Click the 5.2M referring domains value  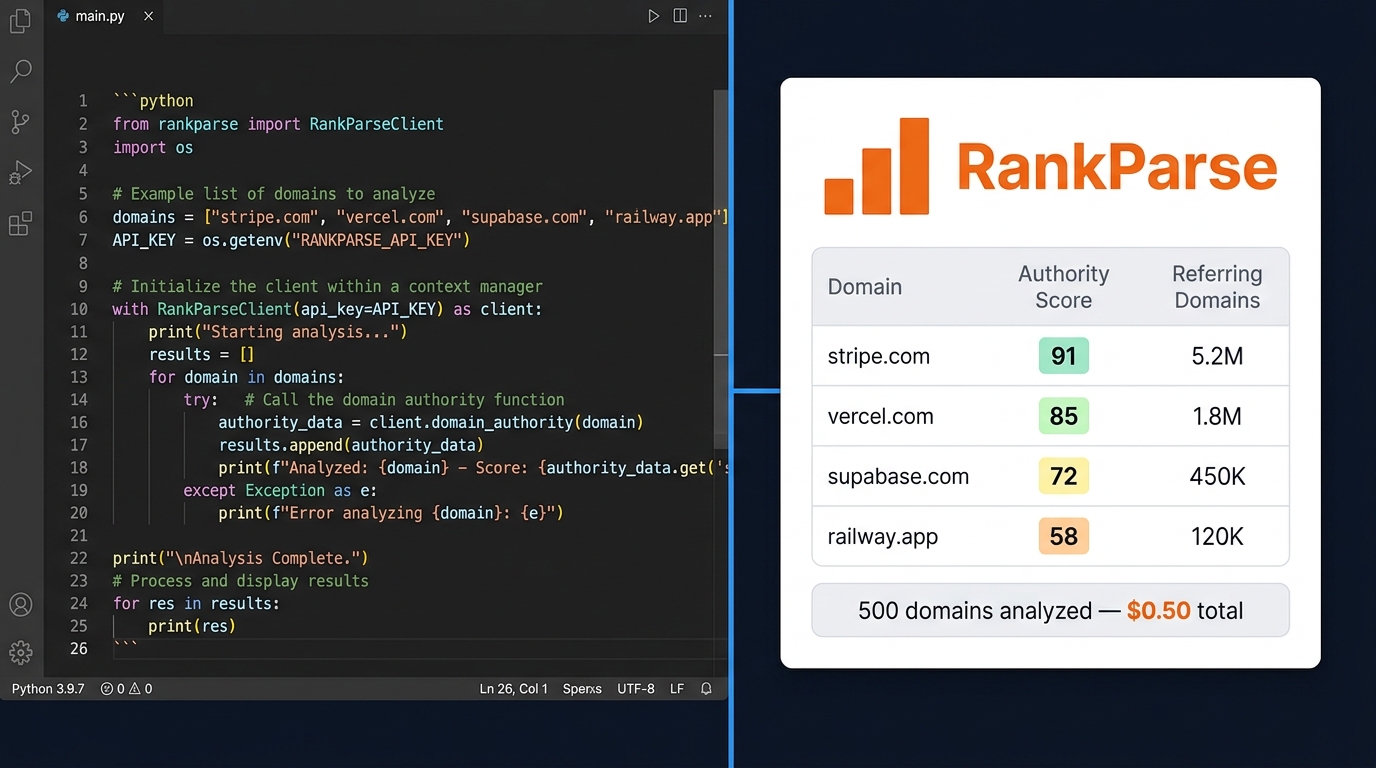pos(1217,357)
